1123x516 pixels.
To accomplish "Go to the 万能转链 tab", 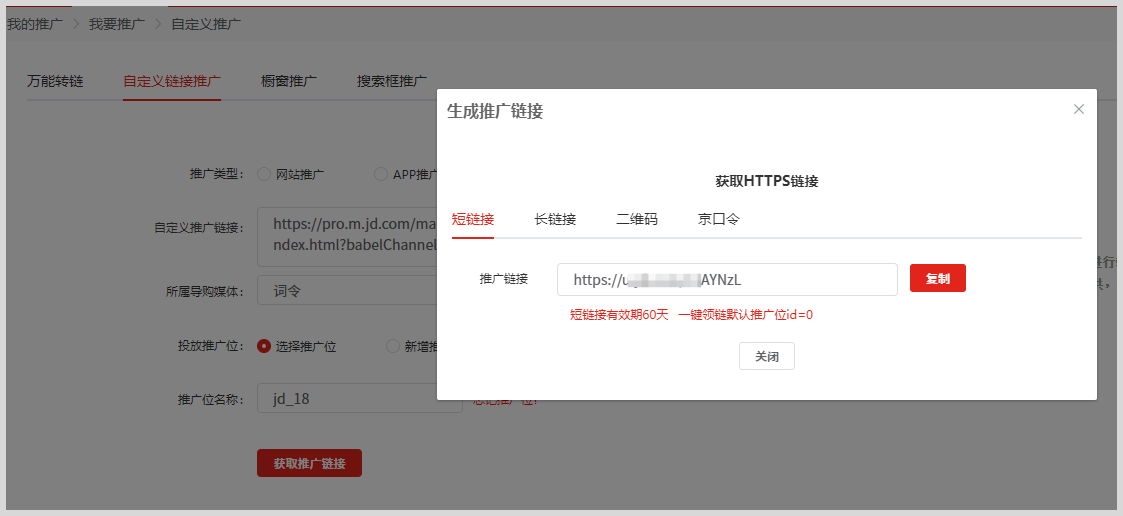I will click(x=55, y=81).
